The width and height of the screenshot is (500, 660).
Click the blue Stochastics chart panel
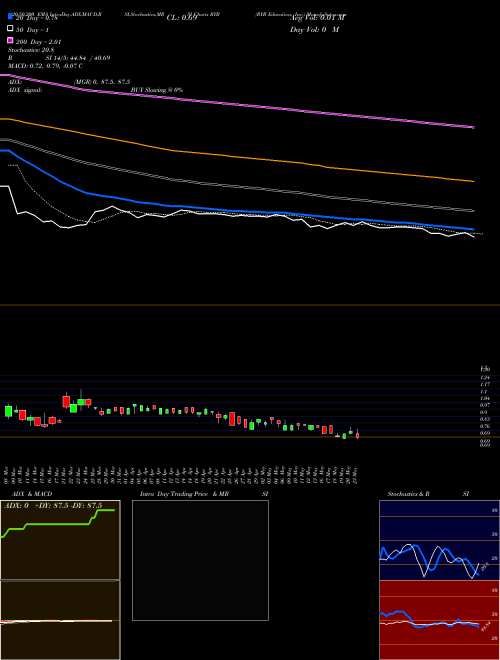(439, 540)
